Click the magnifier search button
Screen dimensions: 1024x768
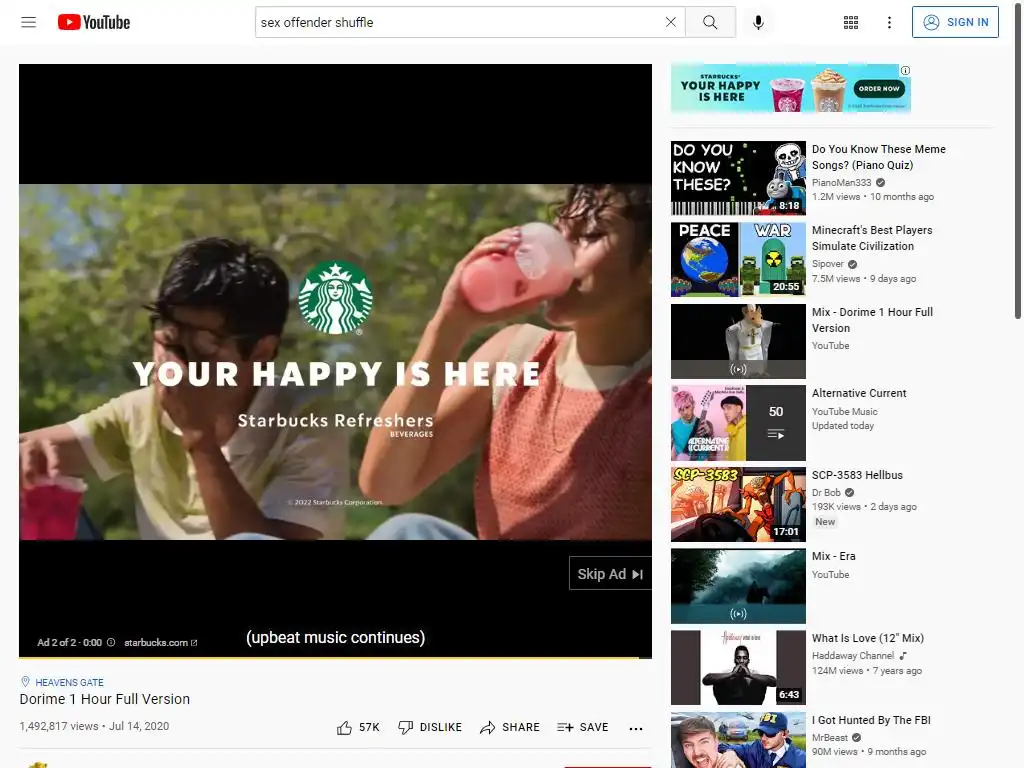[710, 22]
